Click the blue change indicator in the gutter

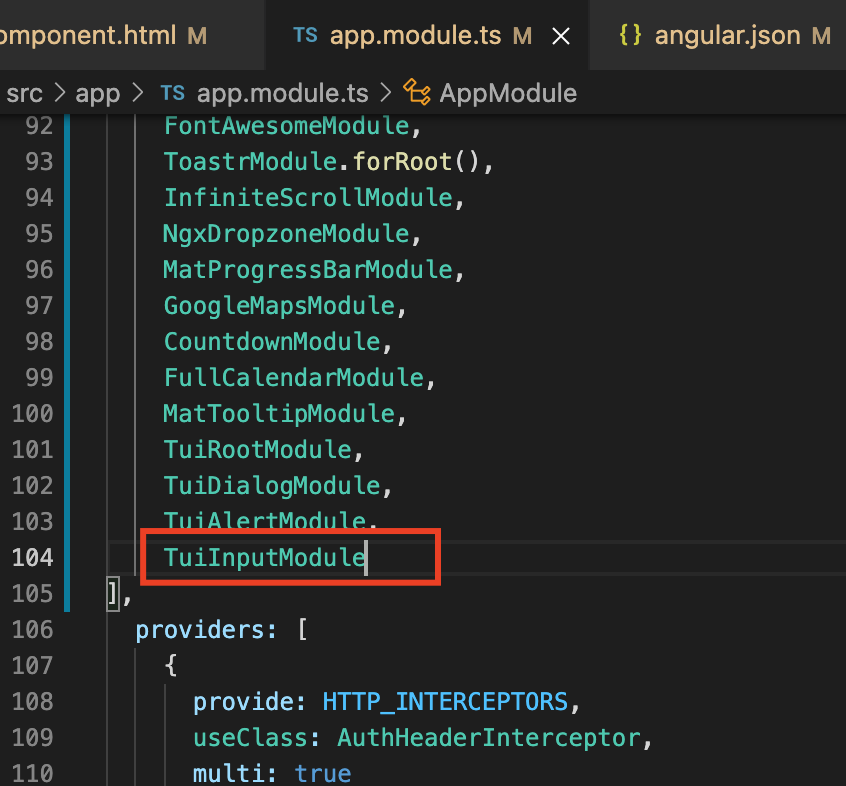(x=66, y=350)
